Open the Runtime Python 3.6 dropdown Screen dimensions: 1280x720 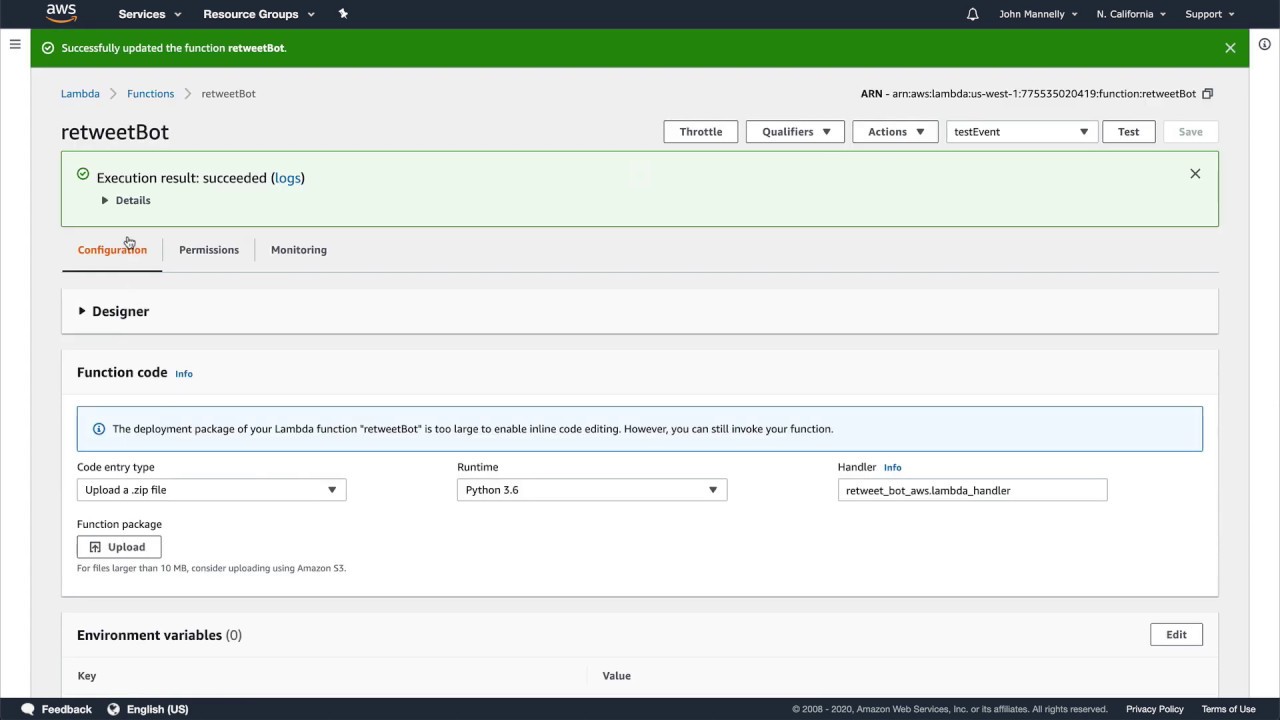click(x=592, y=490)
